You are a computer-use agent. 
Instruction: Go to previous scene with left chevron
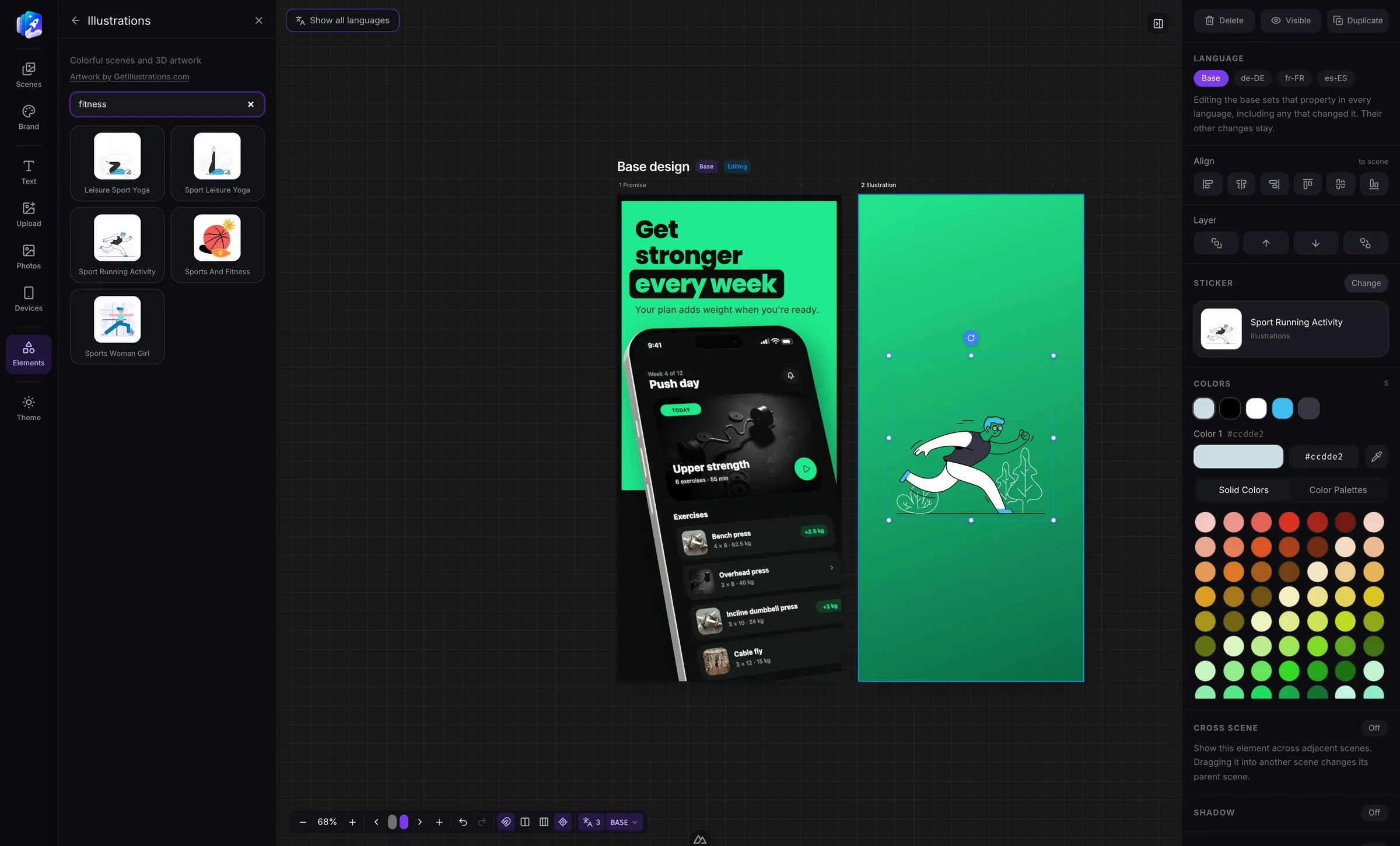click(376, 822)
